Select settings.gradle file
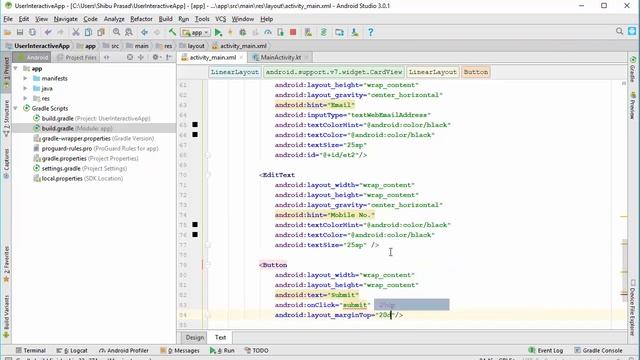The width and height of the screenshot is (640, 360). pyautogui.click(x=80, y=168)
